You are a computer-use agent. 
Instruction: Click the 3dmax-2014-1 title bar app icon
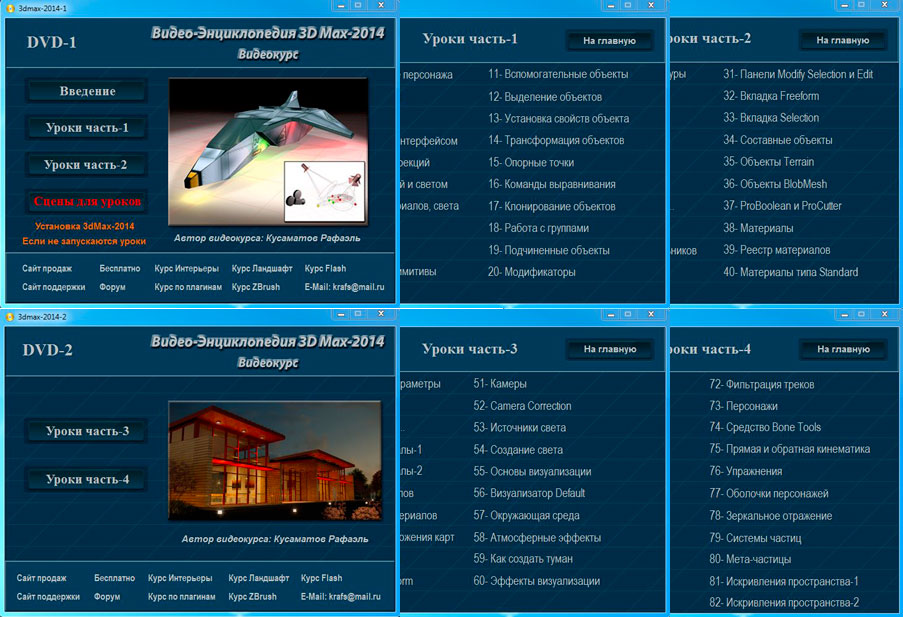(10, 9)
